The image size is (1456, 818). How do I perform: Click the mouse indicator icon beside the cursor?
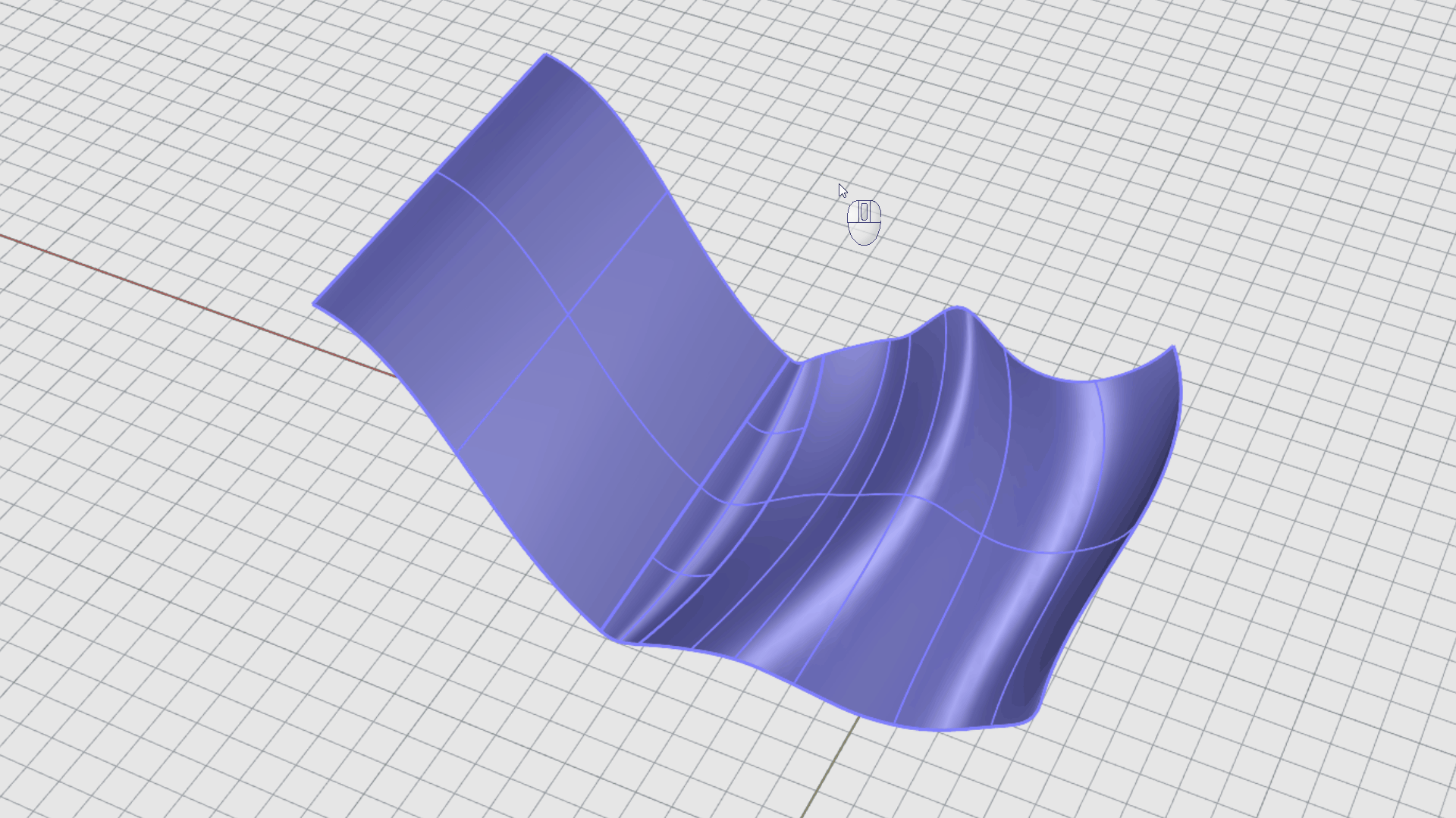pyautogui.click(x=864, y=222)
